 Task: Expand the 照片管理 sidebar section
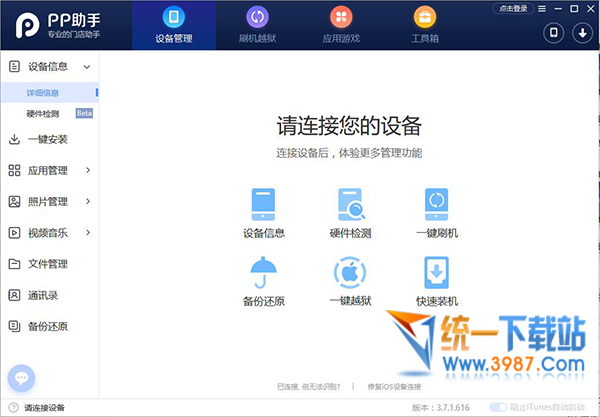(x=88, y=201)
